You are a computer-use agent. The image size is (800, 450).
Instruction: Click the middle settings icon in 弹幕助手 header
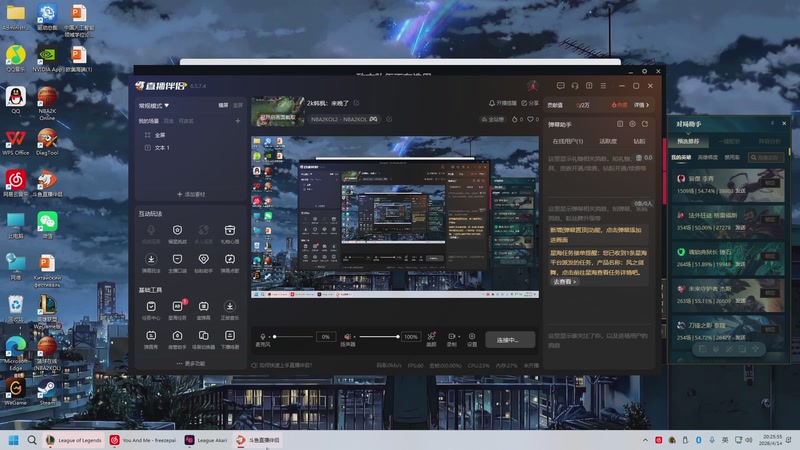pos(632,124)
